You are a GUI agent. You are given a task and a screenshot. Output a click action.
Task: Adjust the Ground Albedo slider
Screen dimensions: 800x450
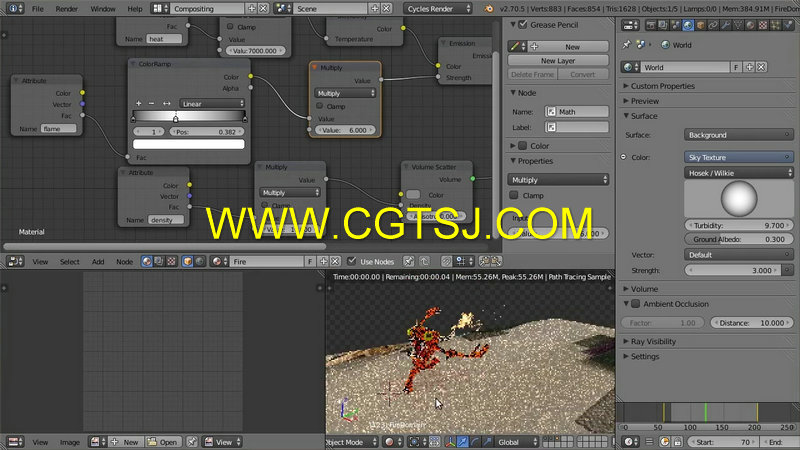point(738,239)
